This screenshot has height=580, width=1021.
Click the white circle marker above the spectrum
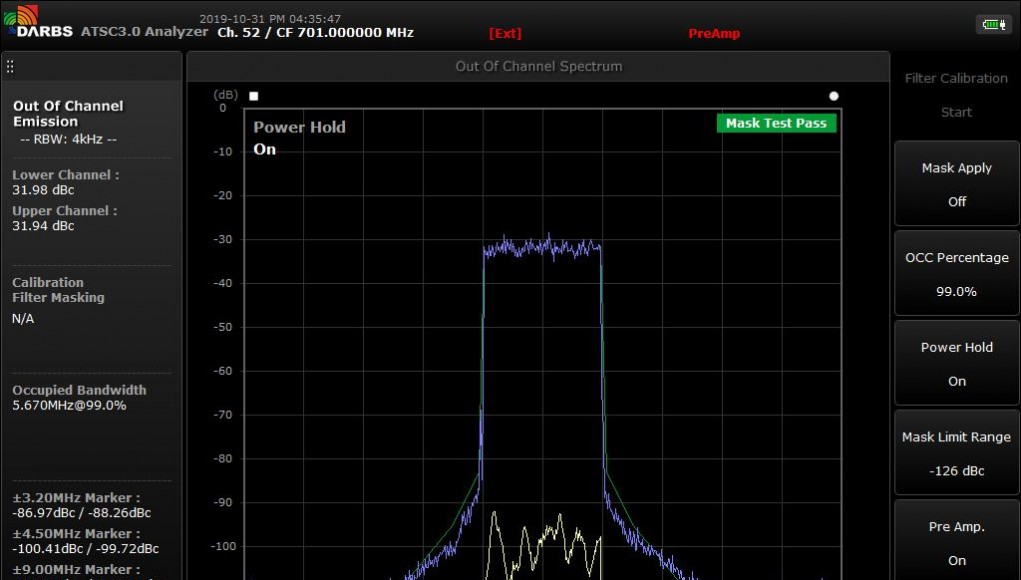[833, 96]
